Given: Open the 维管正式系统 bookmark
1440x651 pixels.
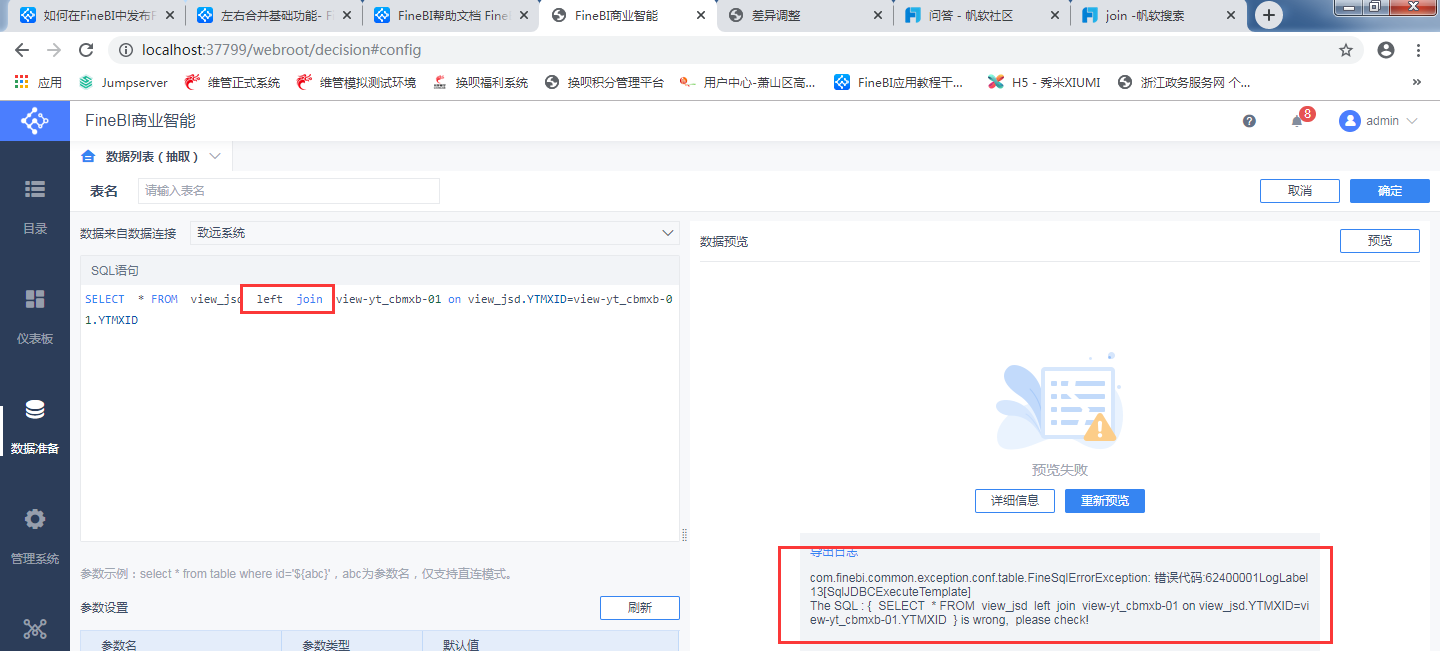Looking at the screenshot, I should 232,83.
